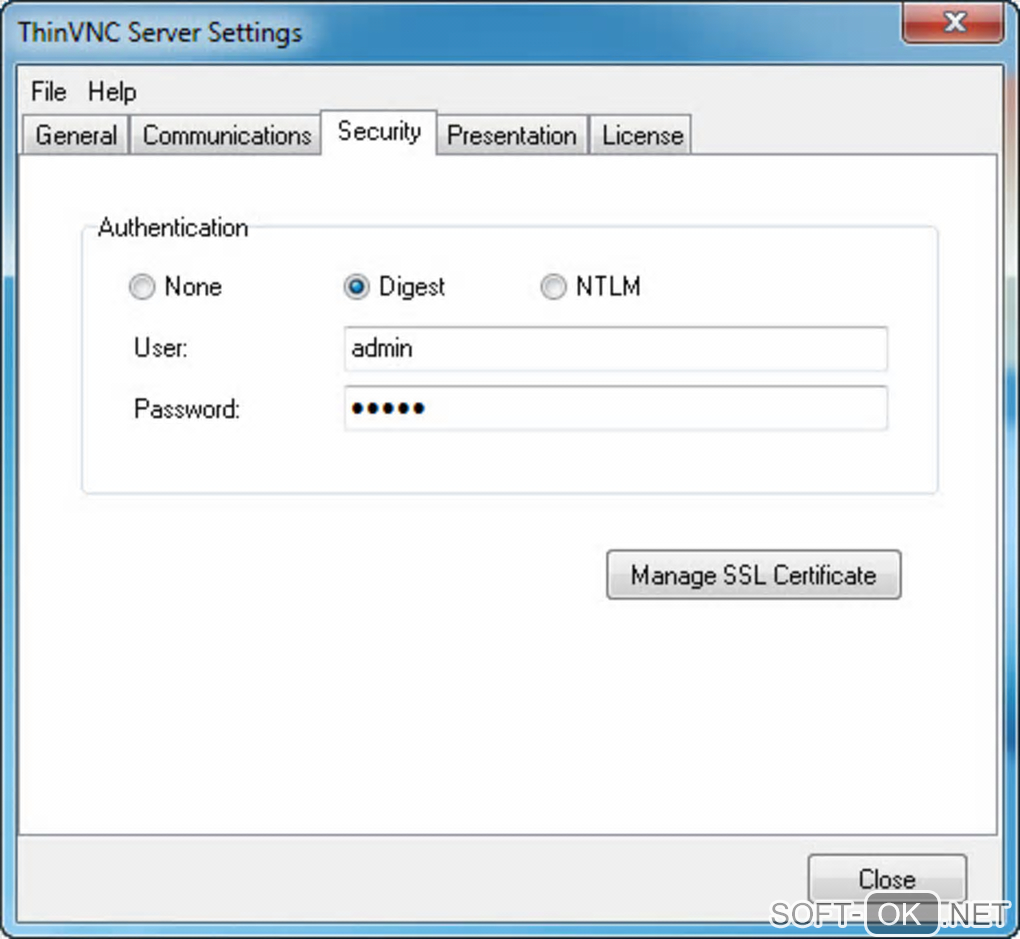This screenshot has height=939, width=1020.
Task: Click the Close button at bottom
Action: (x=887, y=878)
